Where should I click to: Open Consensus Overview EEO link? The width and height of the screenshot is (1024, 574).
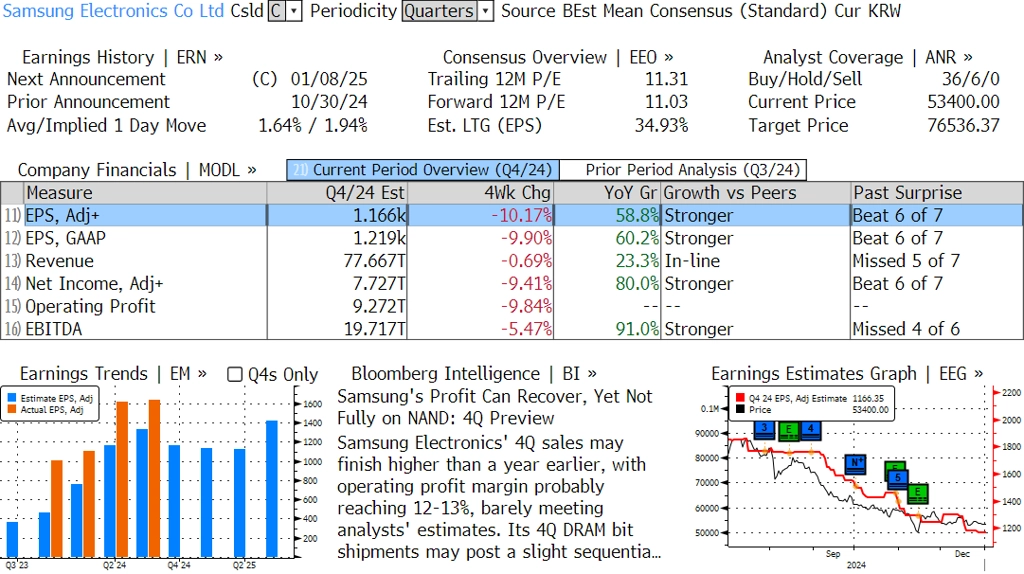558,57
